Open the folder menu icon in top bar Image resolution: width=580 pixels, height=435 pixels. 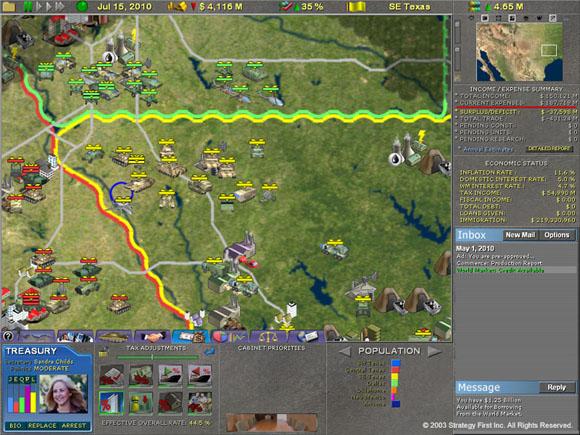click(9, 6)
